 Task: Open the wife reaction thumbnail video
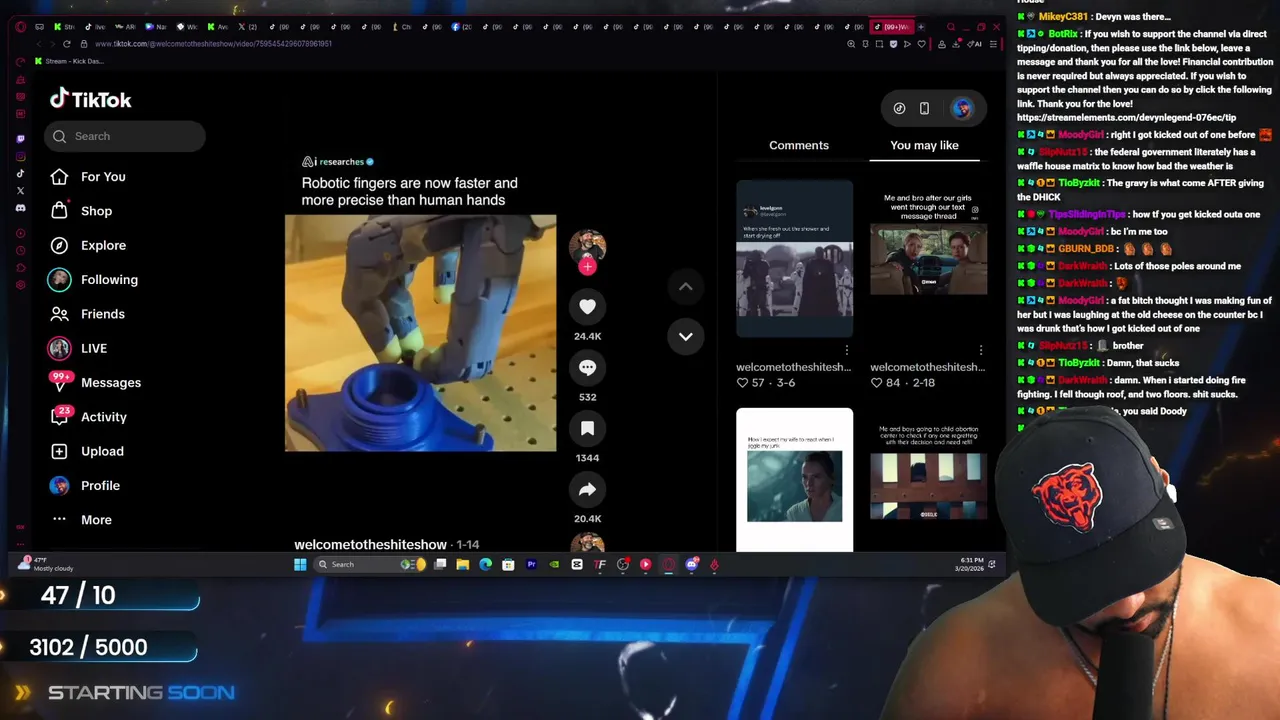[794, 480]
